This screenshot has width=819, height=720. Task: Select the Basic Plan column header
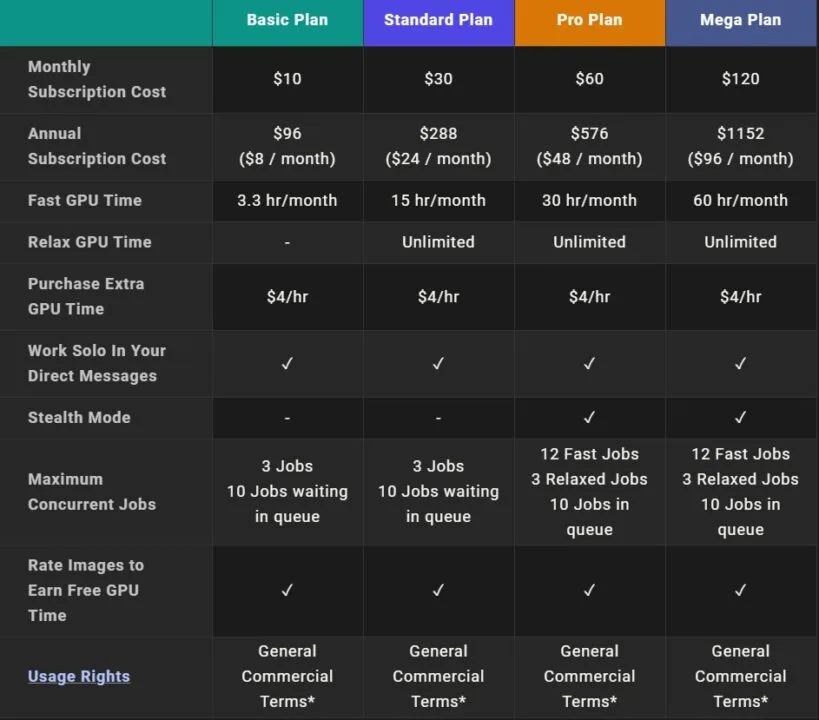(x=287, y=20)
